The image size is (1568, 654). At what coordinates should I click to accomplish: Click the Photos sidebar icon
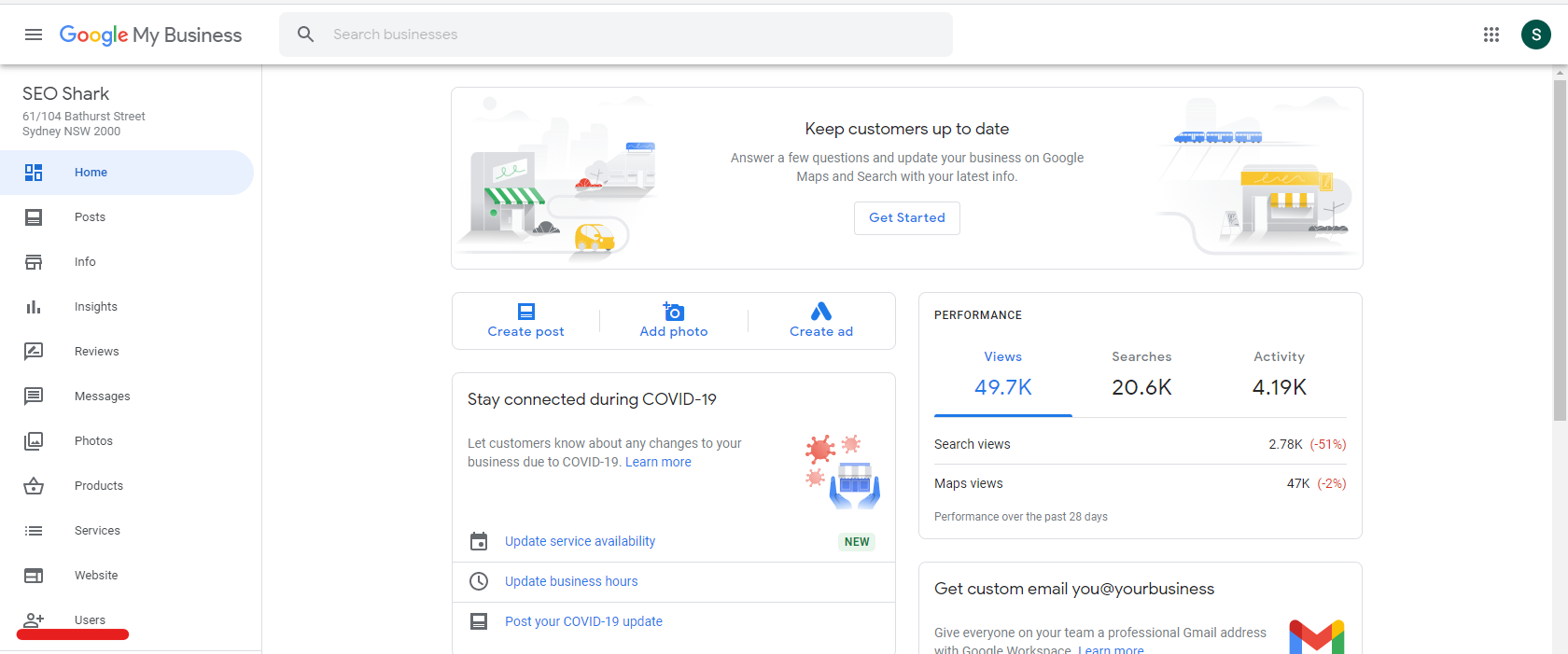34,441
